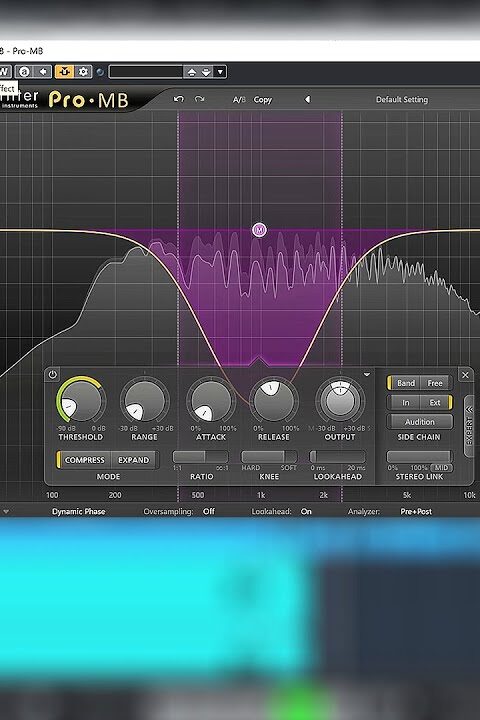The width and height of the screenshot is (480, 720).
Task: Click the Threshold knob
Action: (80, 401)
